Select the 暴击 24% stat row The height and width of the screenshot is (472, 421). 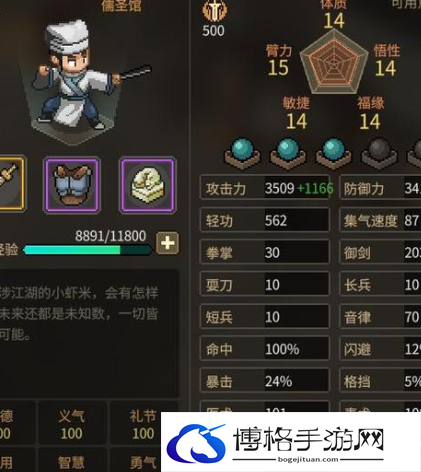(265, 381)
